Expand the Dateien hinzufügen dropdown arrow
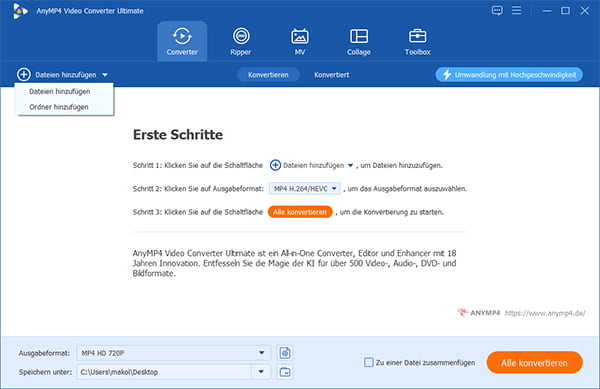 105,75
